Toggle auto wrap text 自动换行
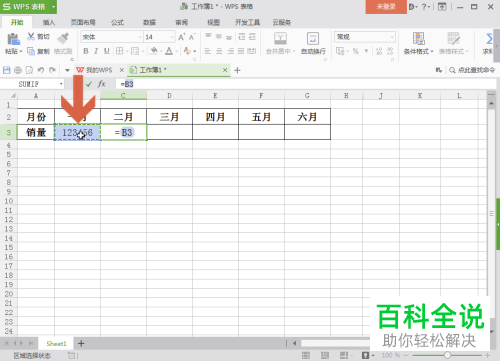 pyautogui.click(x=313, y=43)
